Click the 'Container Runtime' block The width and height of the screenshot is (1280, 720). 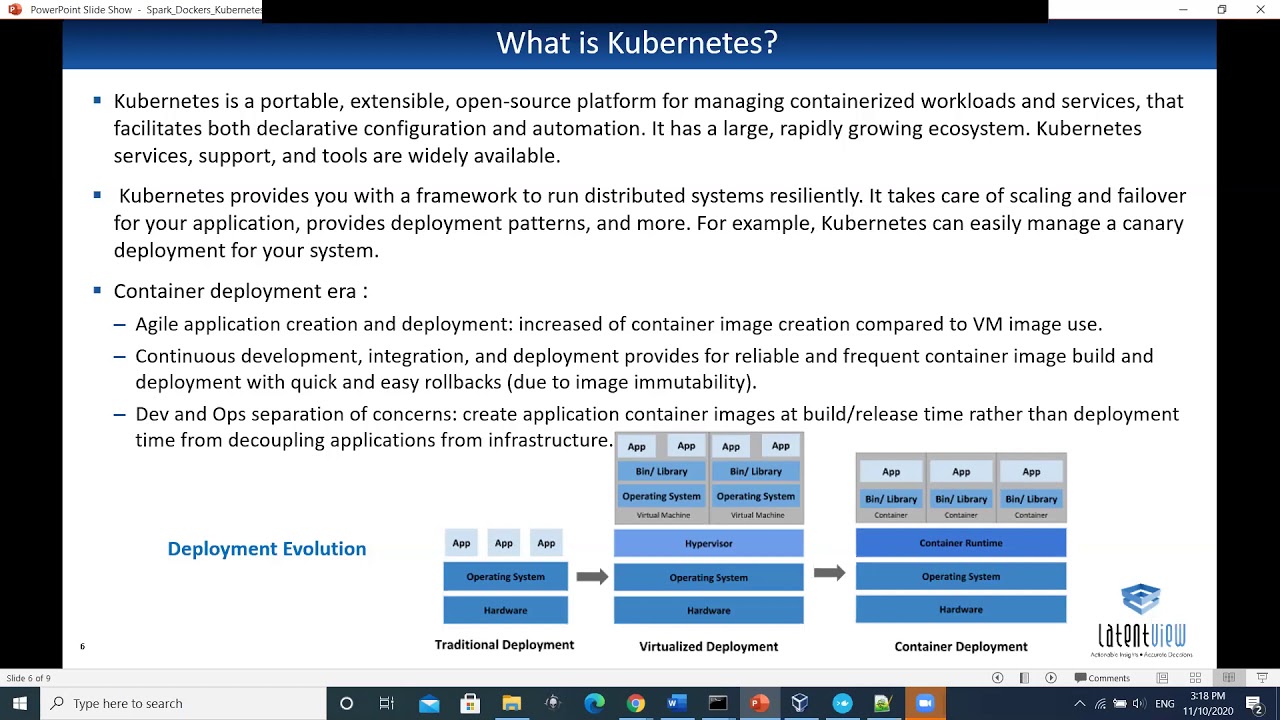pyautogui.click(x=961, y=543)
